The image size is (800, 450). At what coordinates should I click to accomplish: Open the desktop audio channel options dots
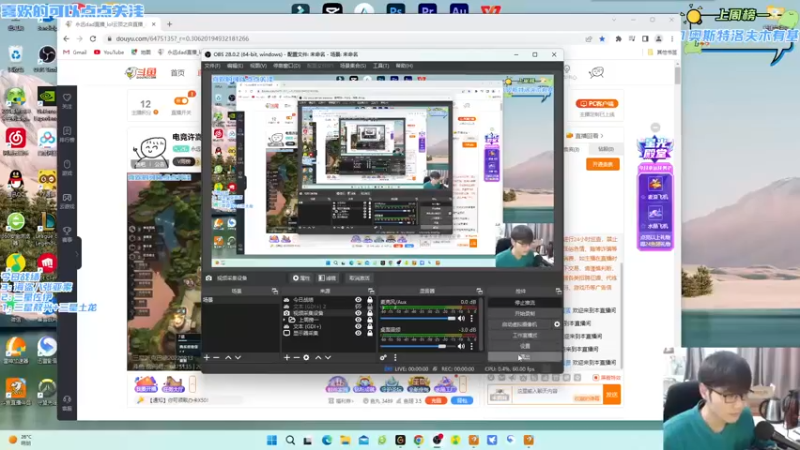[x=472, y=346]
